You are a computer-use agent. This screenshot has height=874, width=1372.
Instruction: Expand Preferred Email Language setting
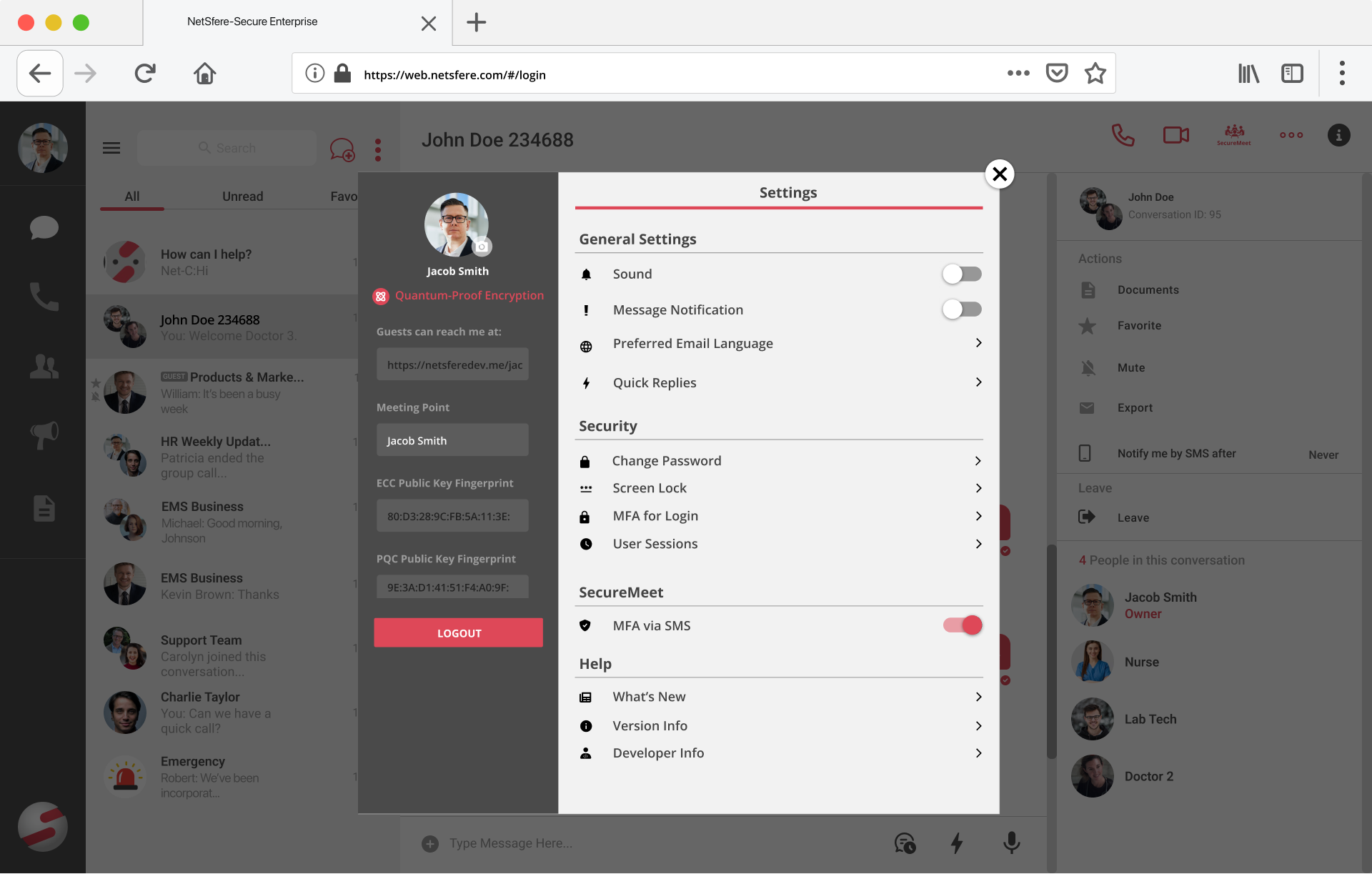[779, 344]
